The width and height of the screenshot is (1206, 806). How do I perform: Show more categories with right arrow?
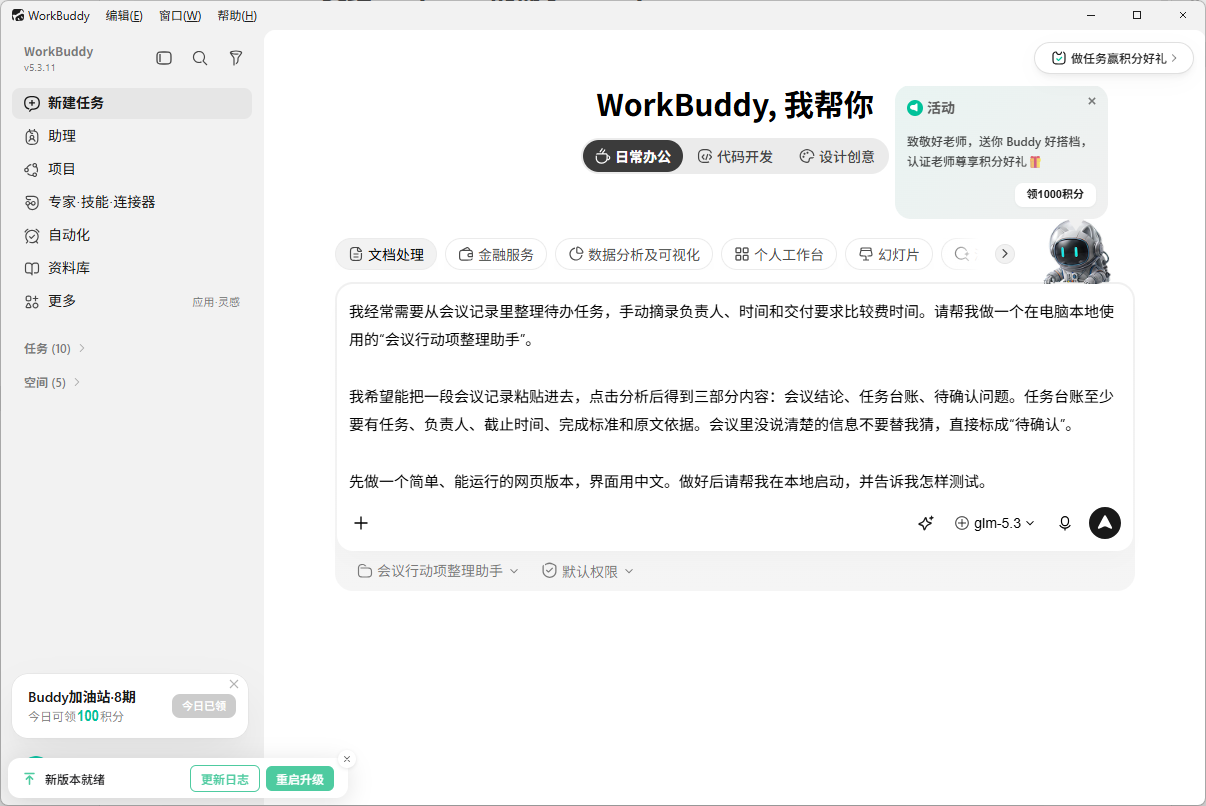pos(1005,254)
